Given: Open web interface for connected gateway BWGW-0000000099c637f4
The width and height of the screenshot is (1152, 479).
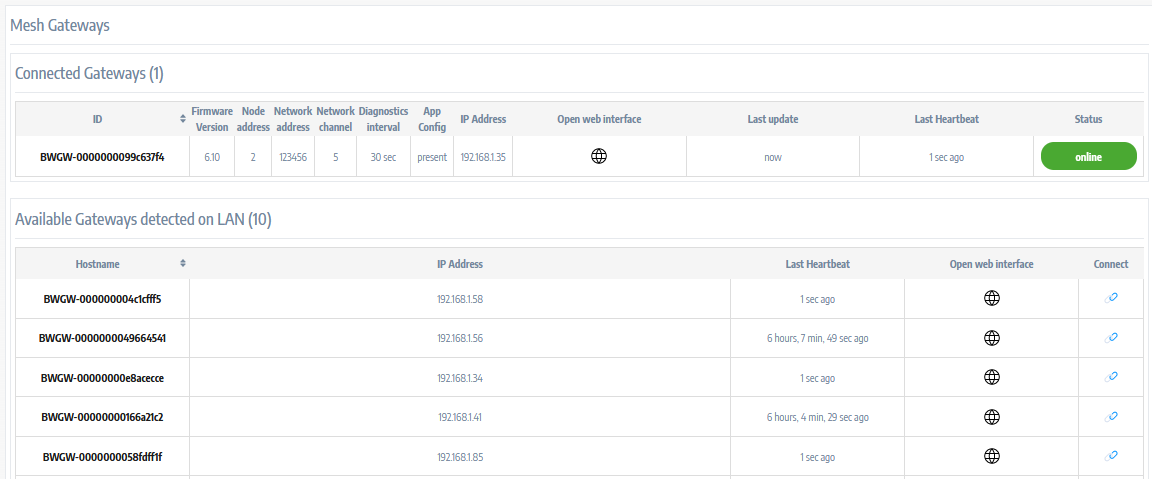Looking at the screenshot, I should point(599,157).
